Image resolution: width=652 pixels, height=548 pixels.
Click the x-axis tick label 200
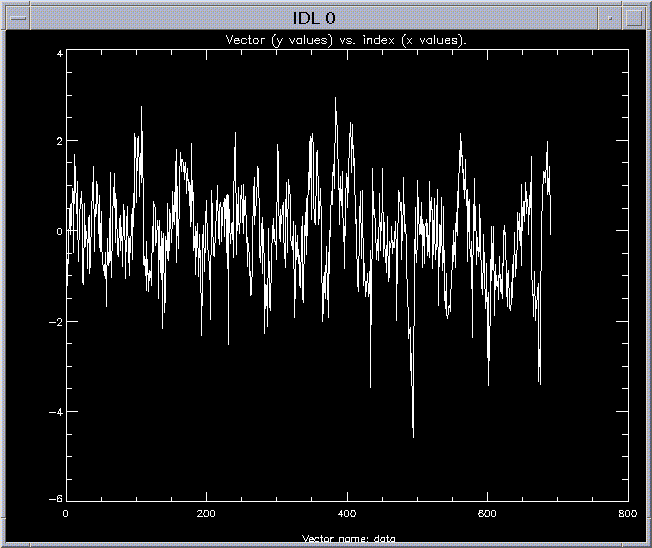tap(206, 514)
